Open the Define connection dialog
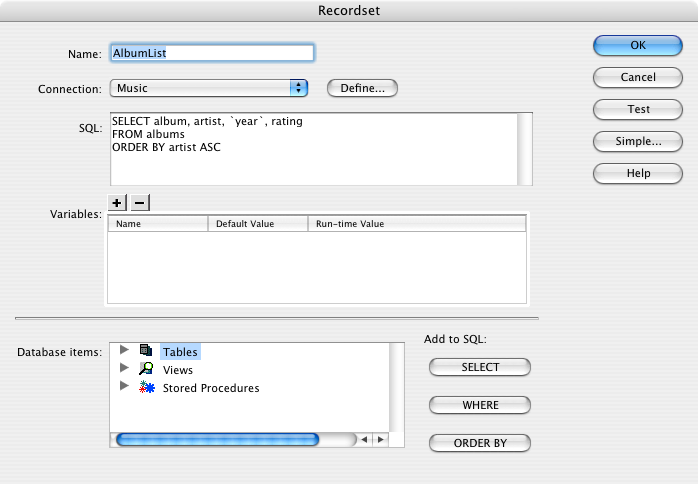The height and width of the screenshot is (484, 698). (x=362, y=88)
